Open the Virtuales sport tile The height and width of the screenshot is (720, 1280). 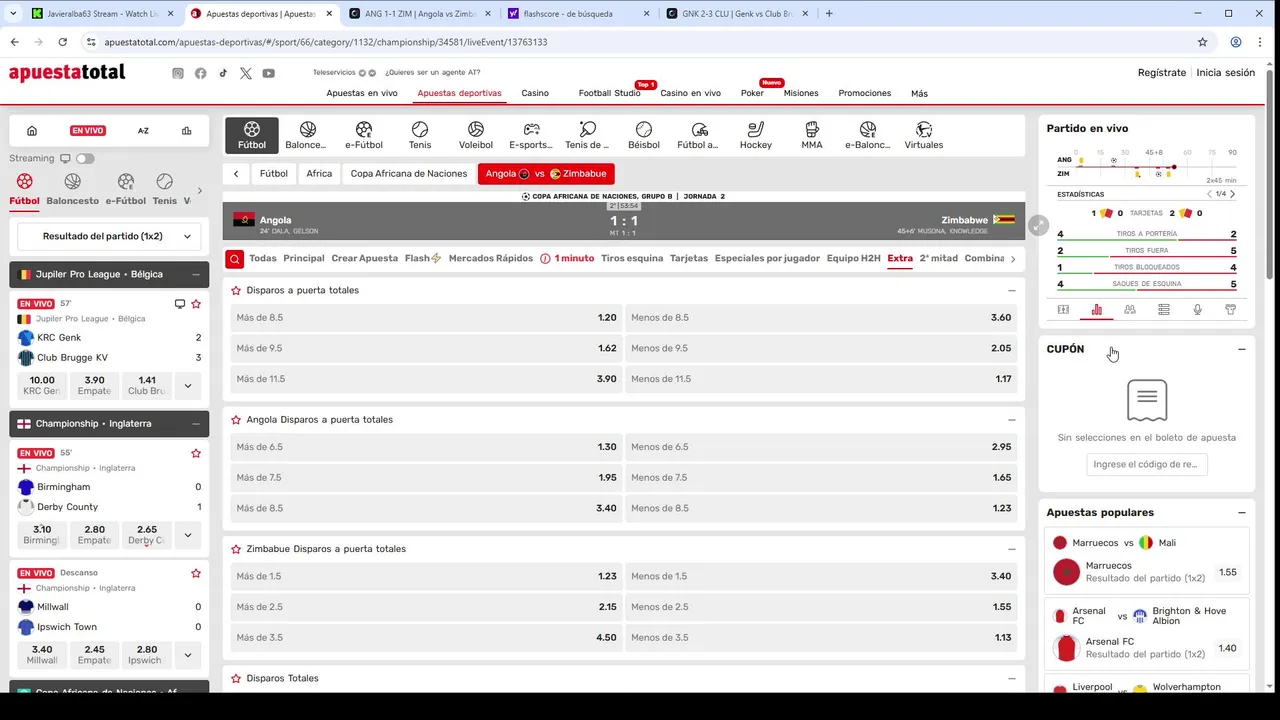coord(924,135)
